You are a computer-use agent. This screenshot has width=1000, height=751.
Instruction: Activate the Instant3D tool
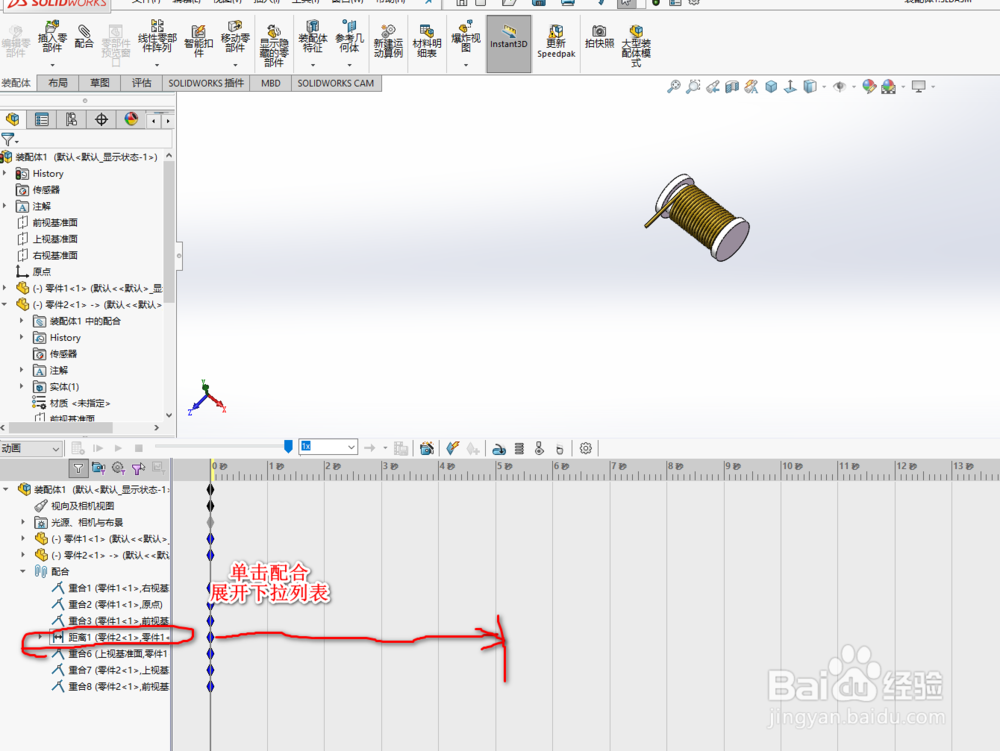(508, 43)
